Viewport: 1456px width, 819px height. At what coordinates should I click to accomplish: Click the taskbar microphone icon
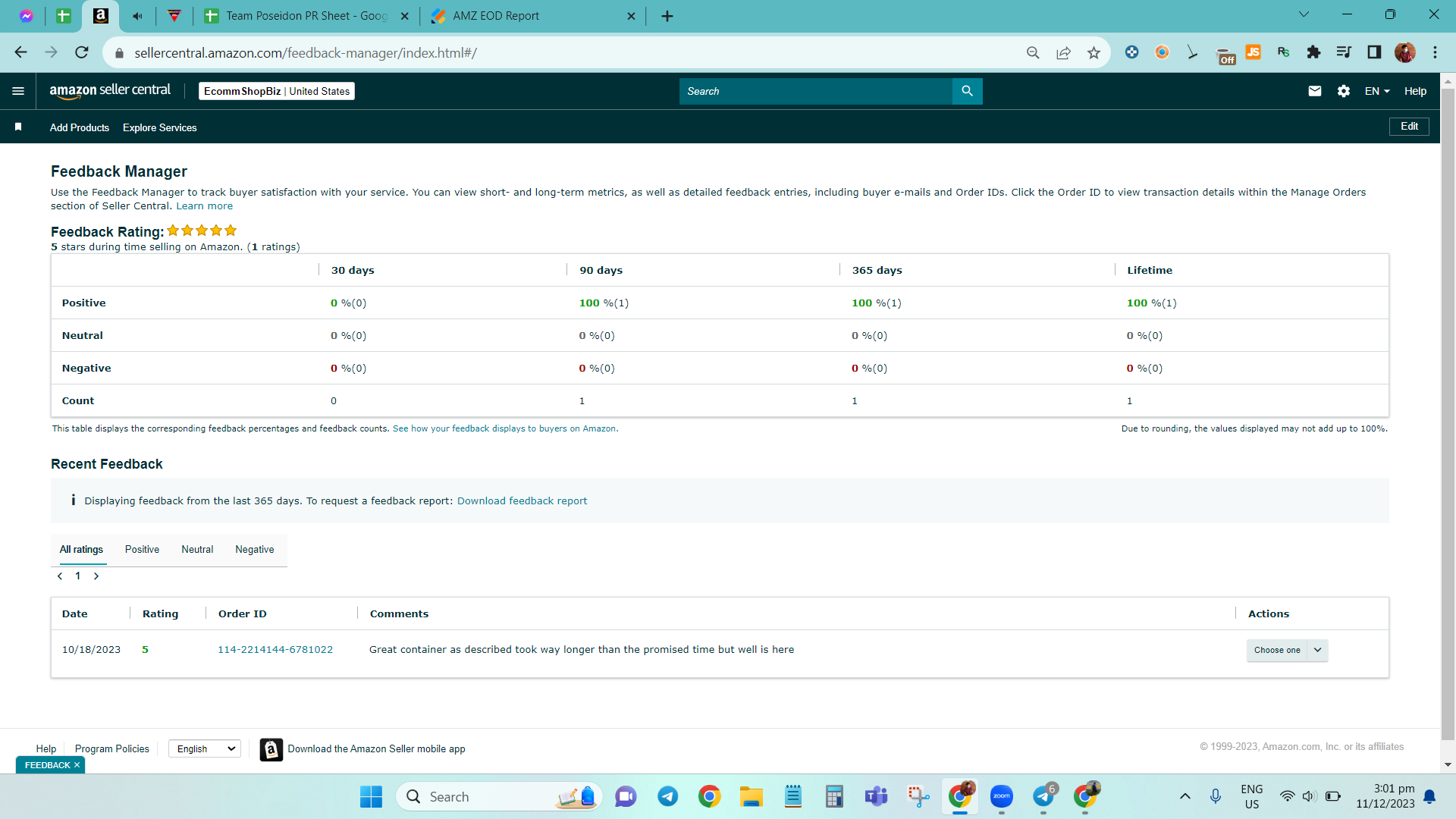coord(1216,796)
